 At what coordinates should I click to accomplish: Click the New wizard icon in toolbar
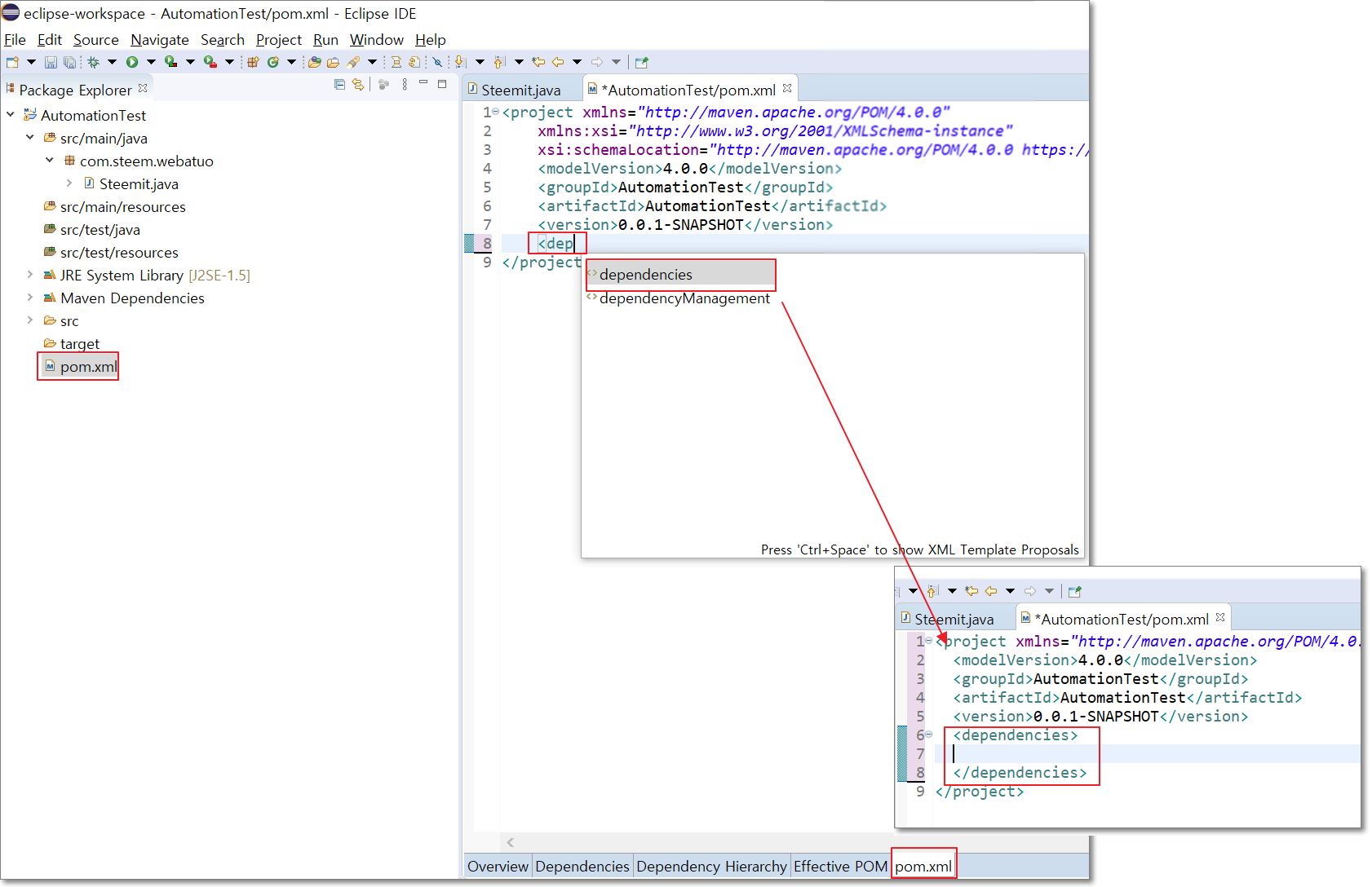point(12,62)
